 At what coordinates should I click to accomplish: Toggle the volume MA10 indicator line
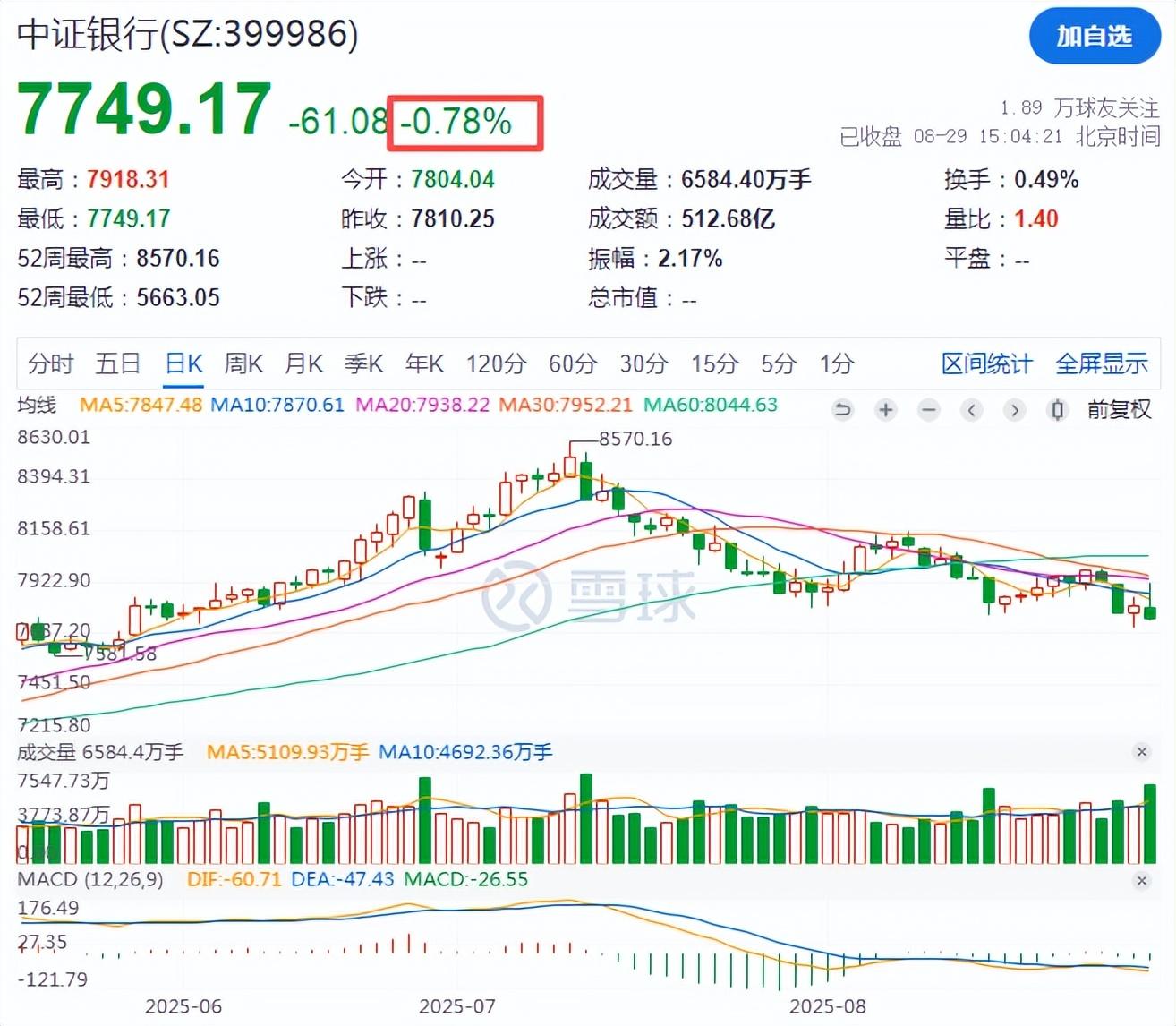tap(465, 752)
